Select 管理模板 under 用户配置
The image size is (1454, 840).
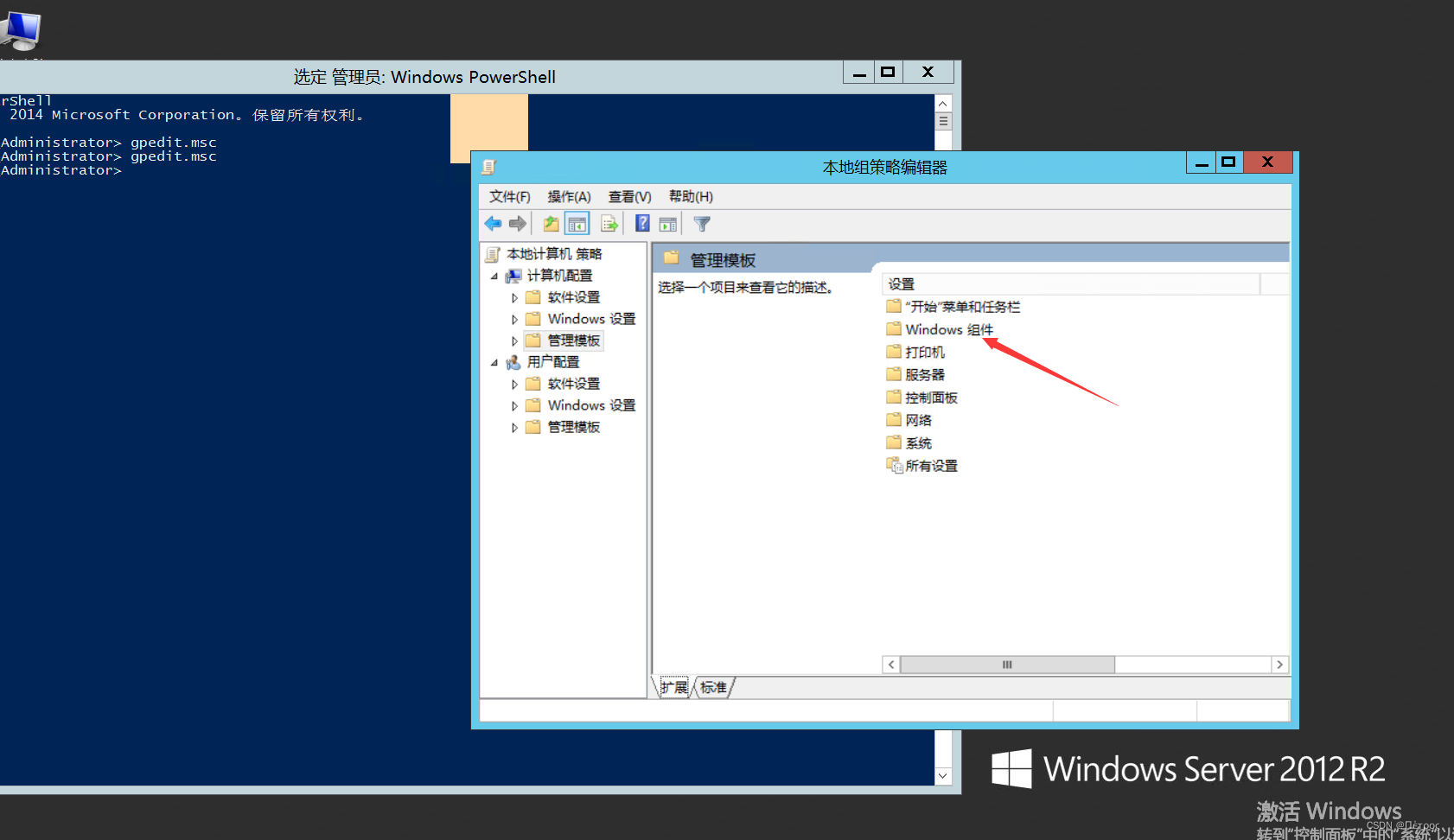573,427
